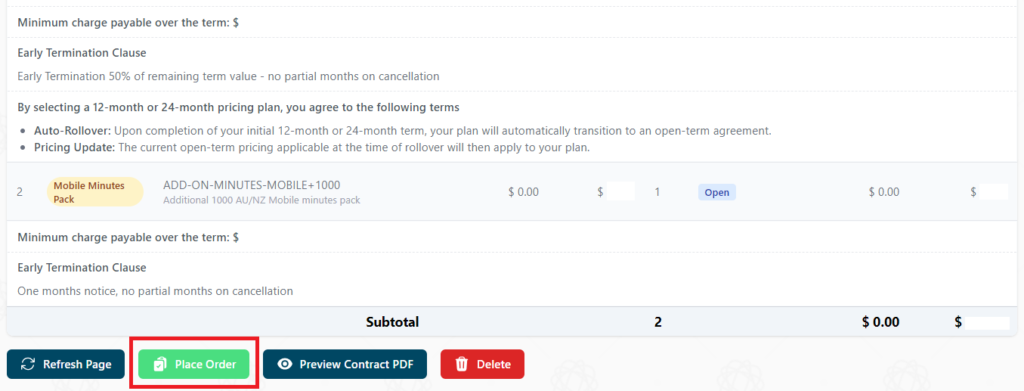This screenshot has width=1024, height=391.
Task: Click the eye icon on Preview Contract PDF
Action: [284, 364]
